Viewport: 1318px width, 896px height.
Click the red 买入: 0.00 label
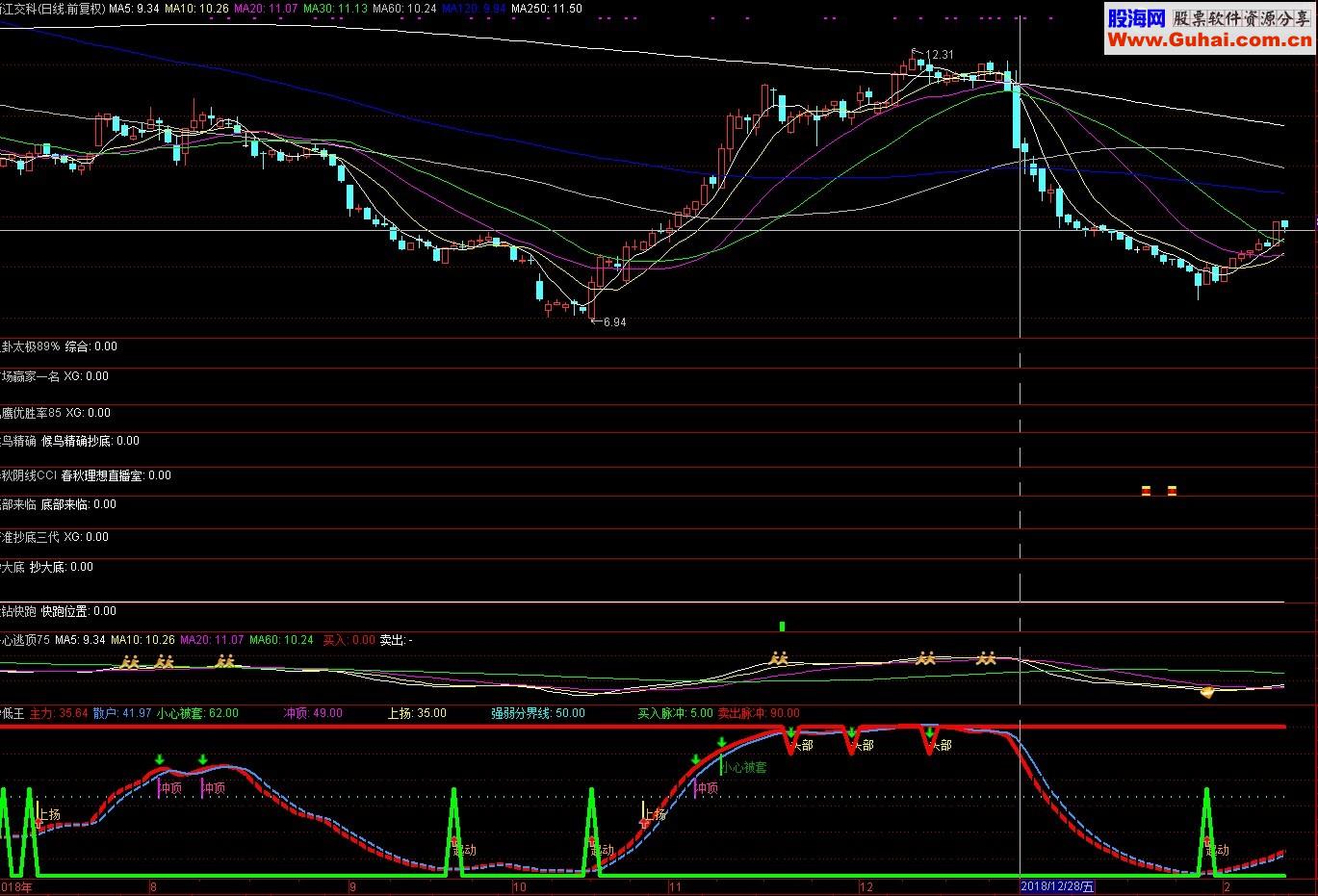point(349,640)
